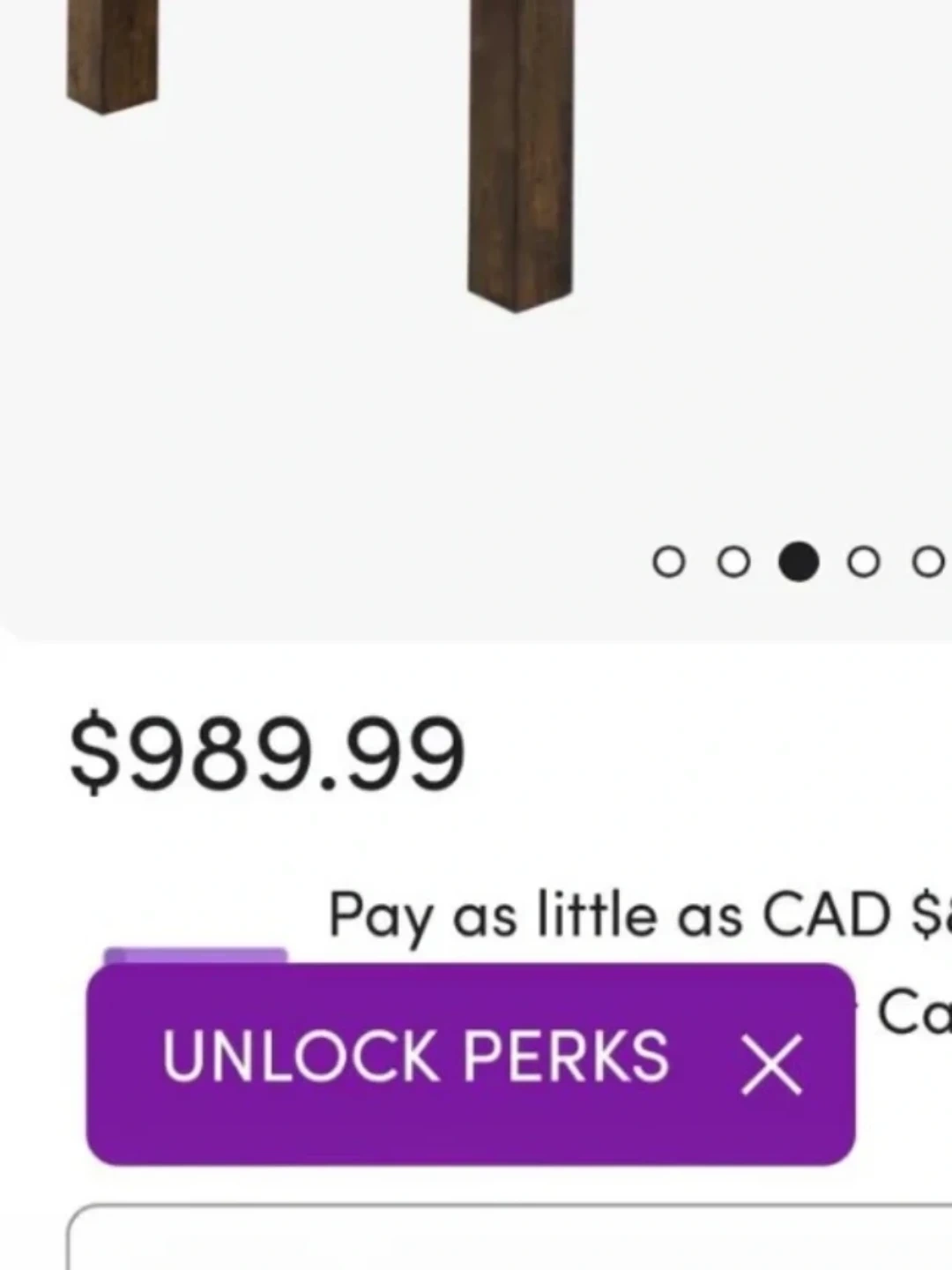Select the partially visible fifth carousel dot
952x1270 pixels.
pyautogui.click(x=927, y=562)
